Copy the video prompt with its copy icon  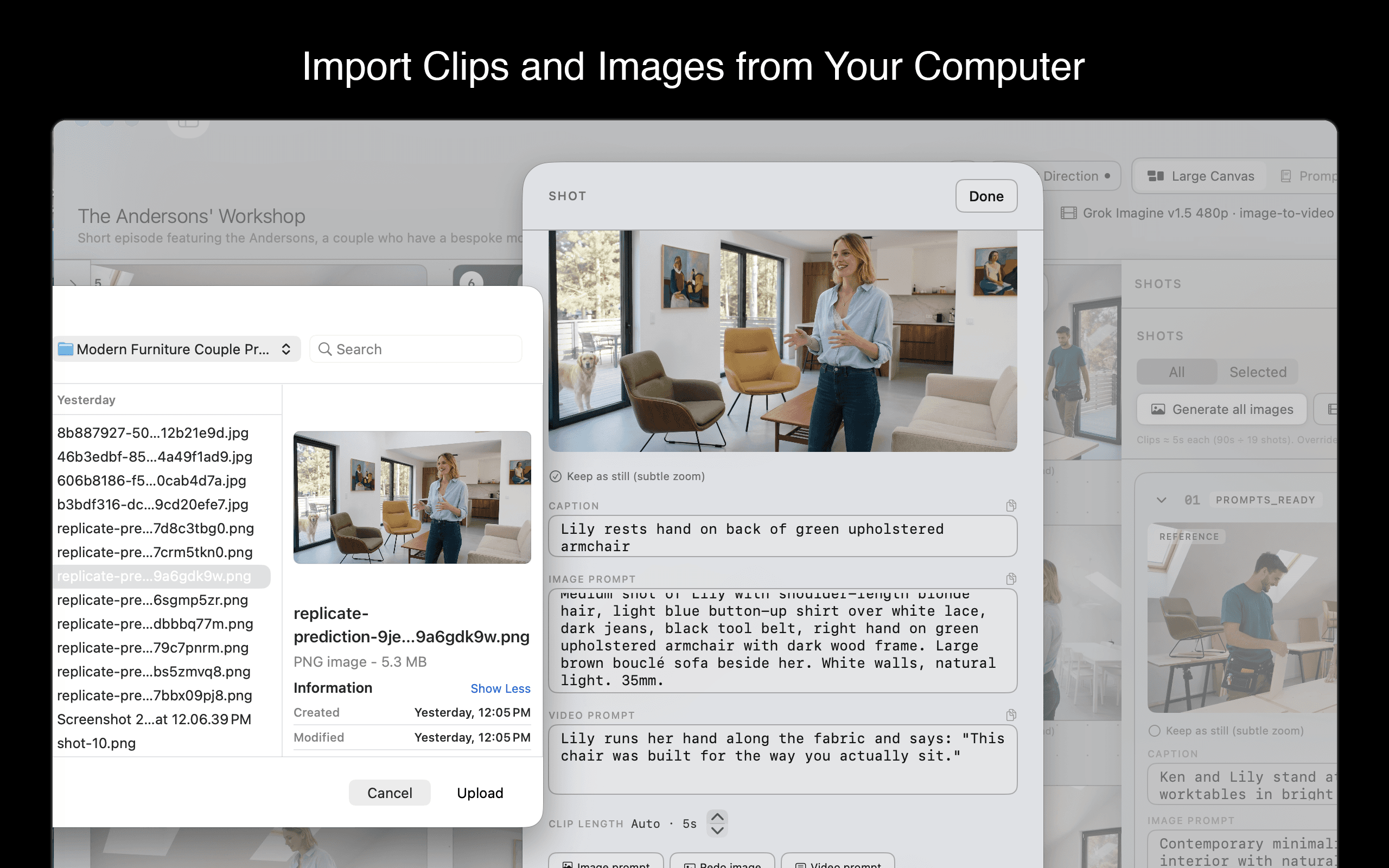pyautogui.click(x=1011, y=714)
